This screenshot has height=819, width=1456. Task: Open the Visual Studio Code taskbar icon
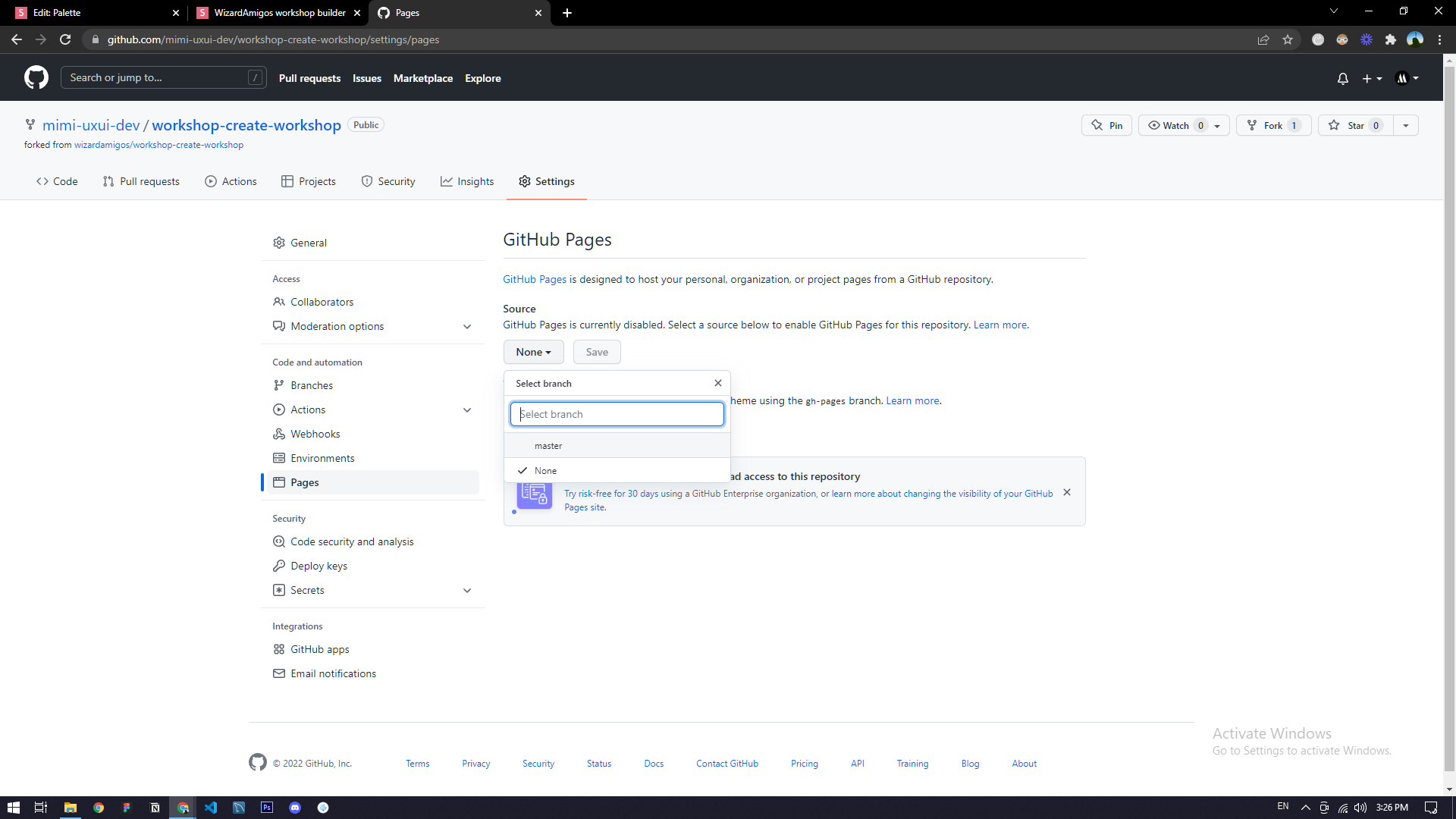[211, 808]
